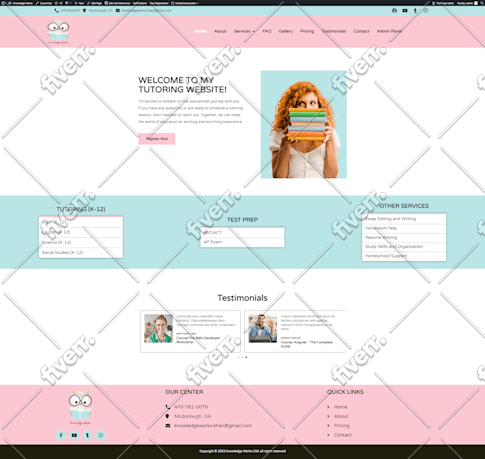Click the pink Register Now button
Screen dimensions: 485x459
(x=157, y=139)
